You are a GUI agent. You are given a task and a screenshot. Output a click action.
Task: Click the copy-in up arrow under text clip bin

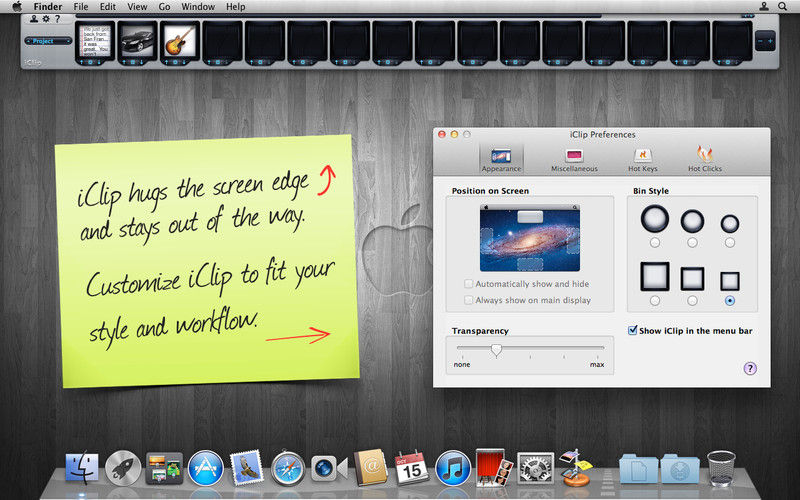82,62
